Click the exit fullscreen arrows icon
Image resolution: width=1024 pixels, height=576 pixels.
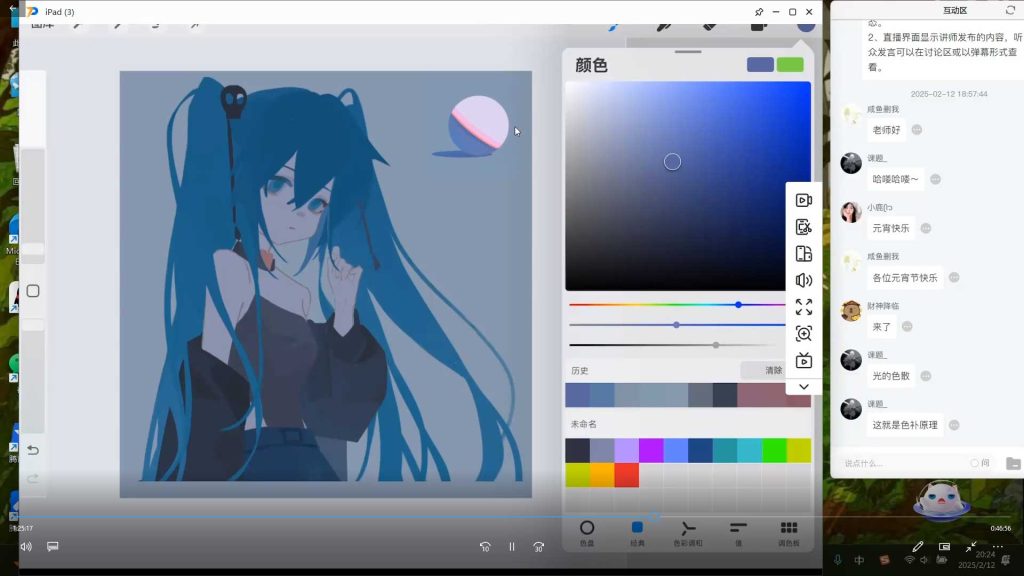[971, 546]
